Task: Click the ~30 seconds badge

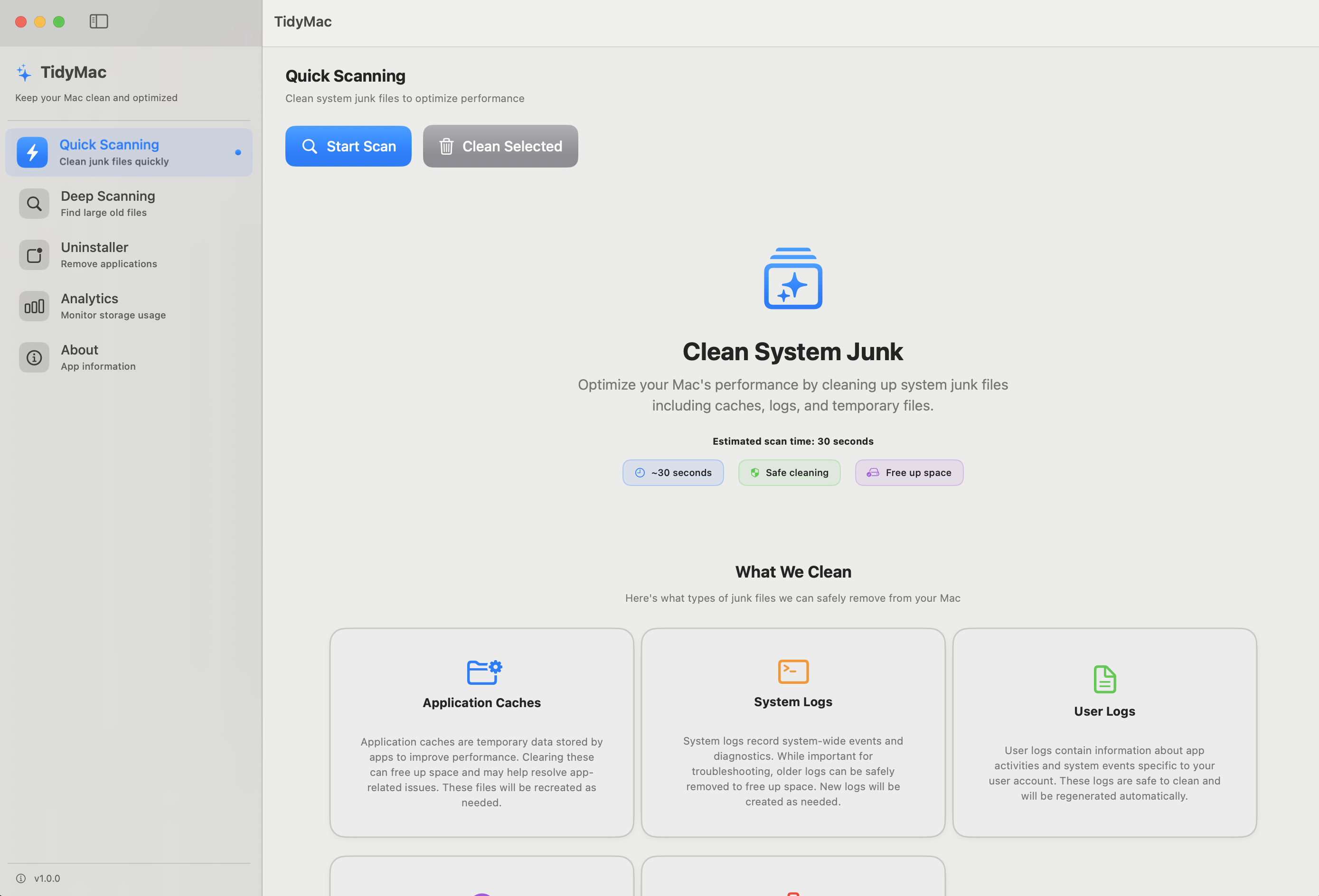Action: [x=672, y=473]
